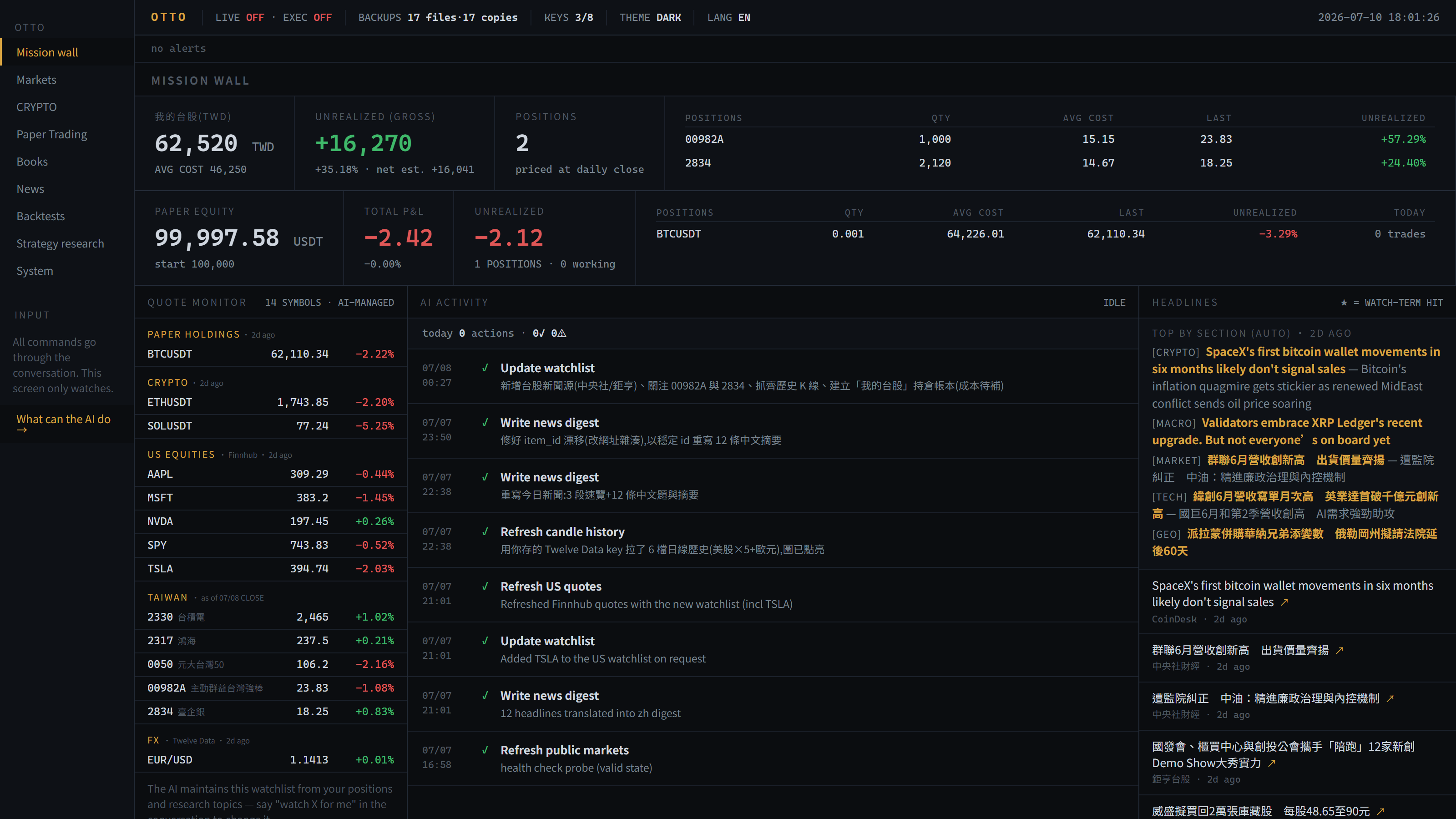This screenshot has width=1456, height=819.
Task: Open external link icon for SpaceX headline
Action: pyautogui.click(x=1284, y=602)
